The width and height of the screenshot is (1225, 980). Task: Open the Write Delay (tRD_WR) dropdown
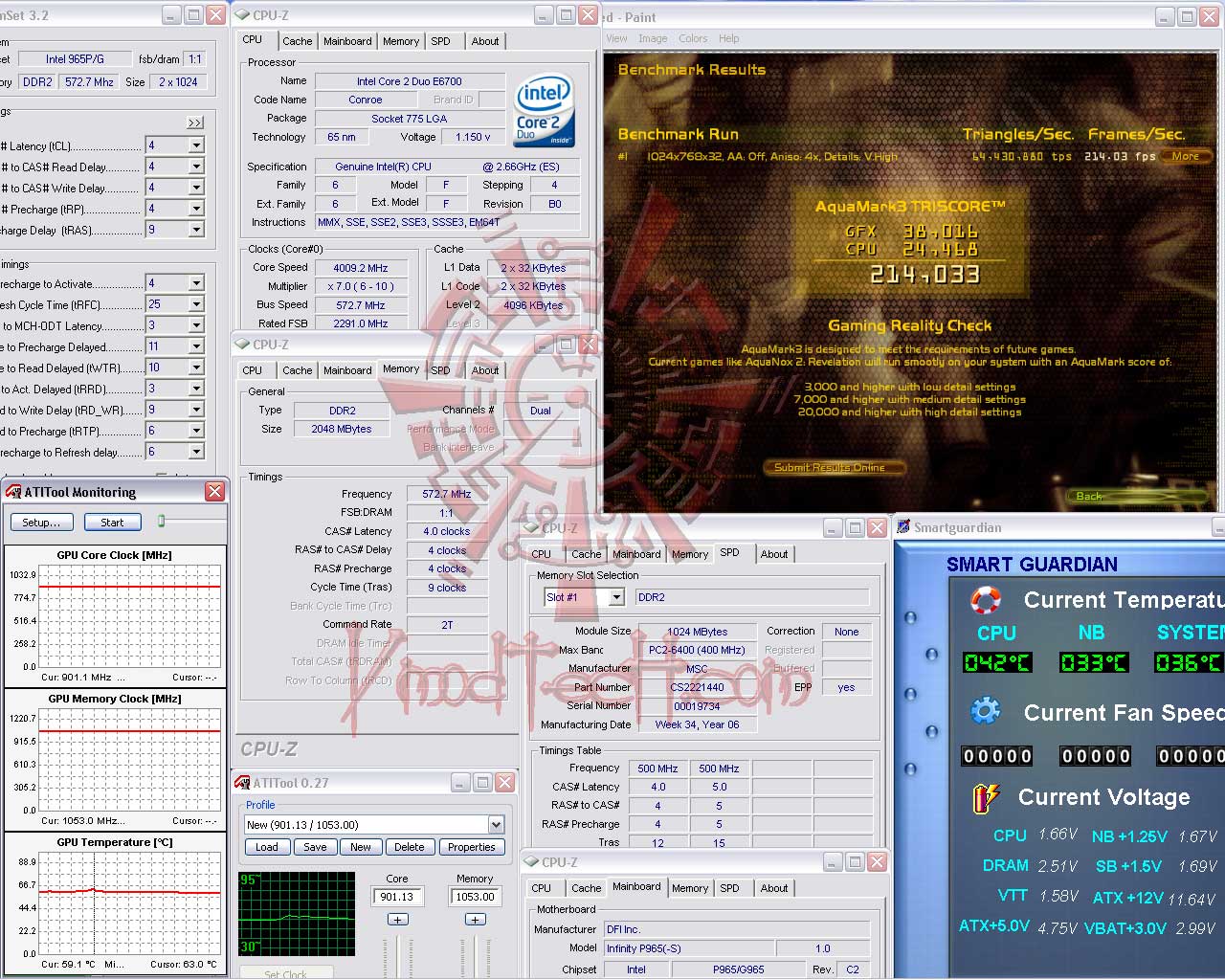point(196,410)
